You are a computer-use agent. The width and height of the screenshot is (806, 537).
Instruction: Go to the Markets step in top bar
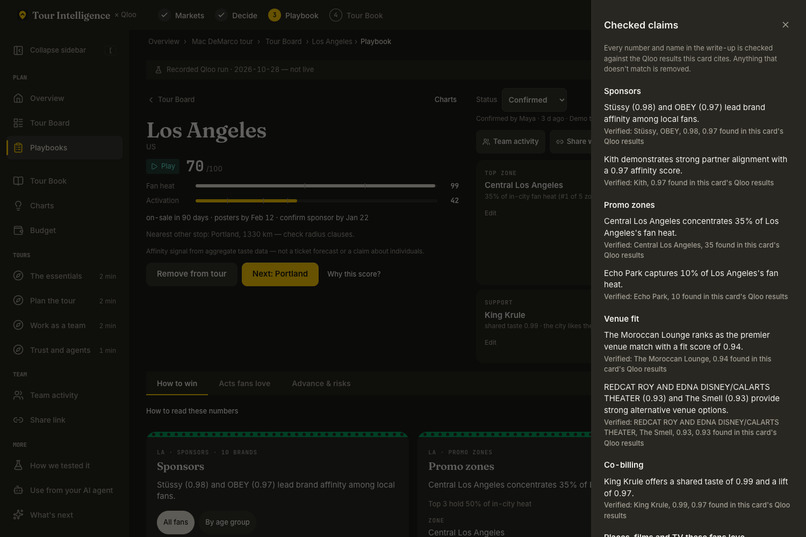point(181,15)
